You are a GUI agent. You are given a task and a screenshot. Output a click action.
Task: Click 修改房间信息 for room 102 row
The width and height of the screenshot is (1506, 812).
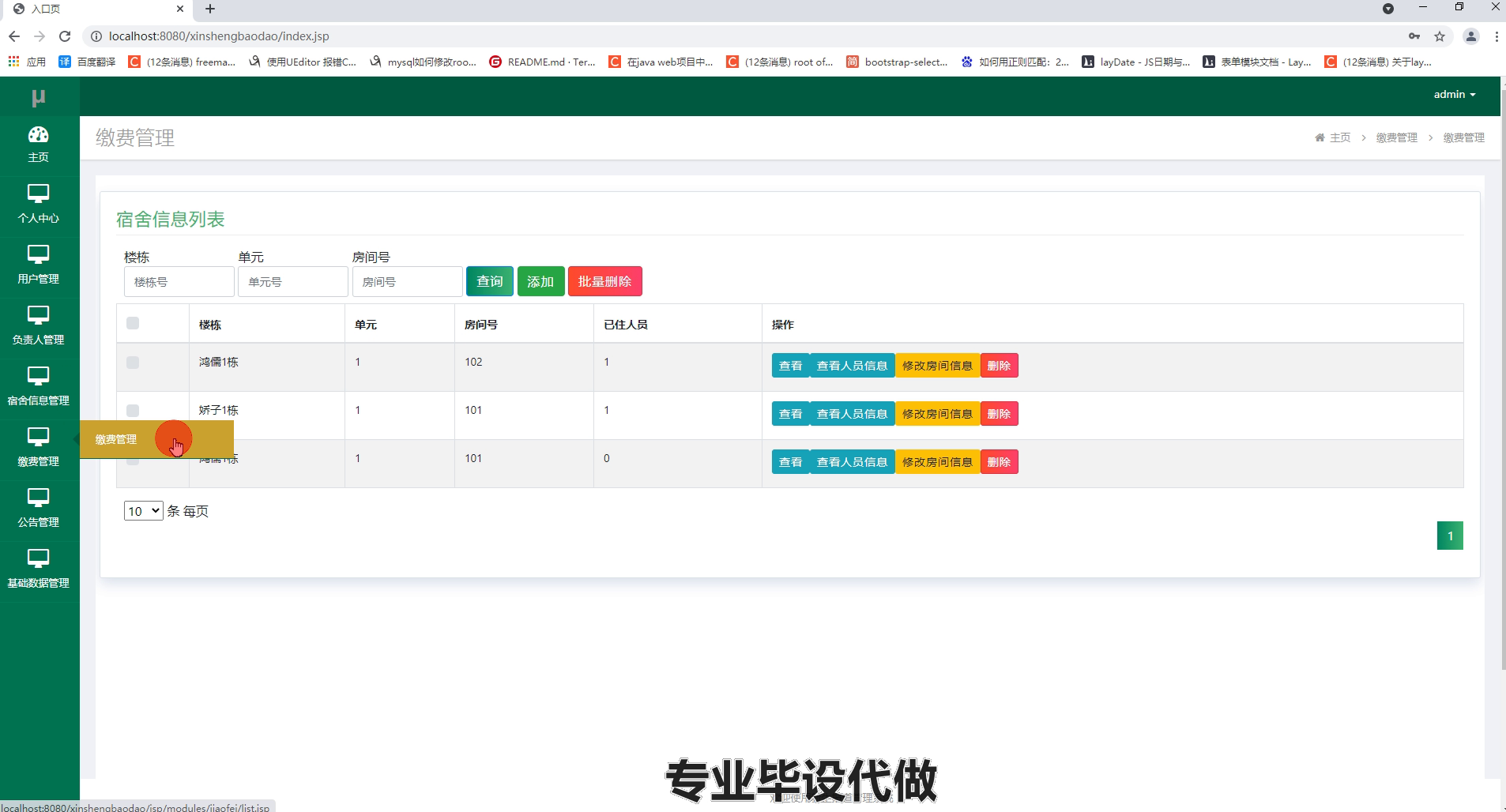coord(938,366)
